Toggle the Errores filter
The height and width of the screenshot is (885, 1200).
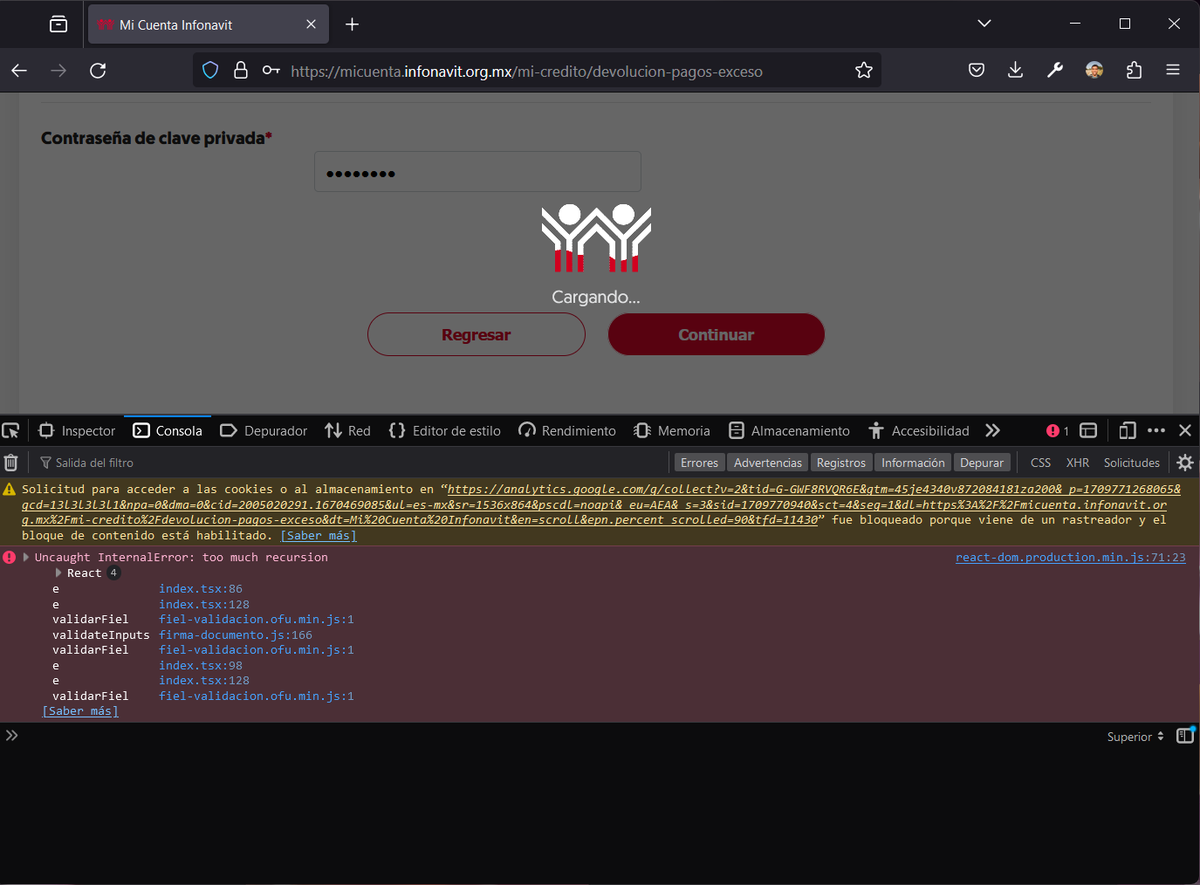coord(699,463)
